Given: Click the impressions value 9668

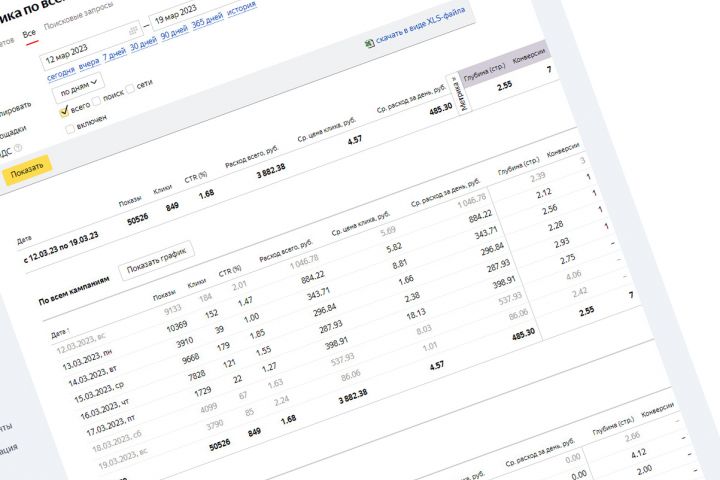Looking at the screenshot, I should 190,359.
